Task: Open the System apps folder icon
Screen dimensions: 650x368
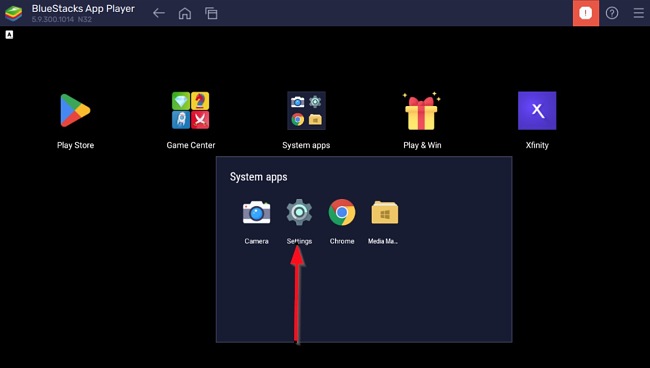Action: click(x=306, y=110)
